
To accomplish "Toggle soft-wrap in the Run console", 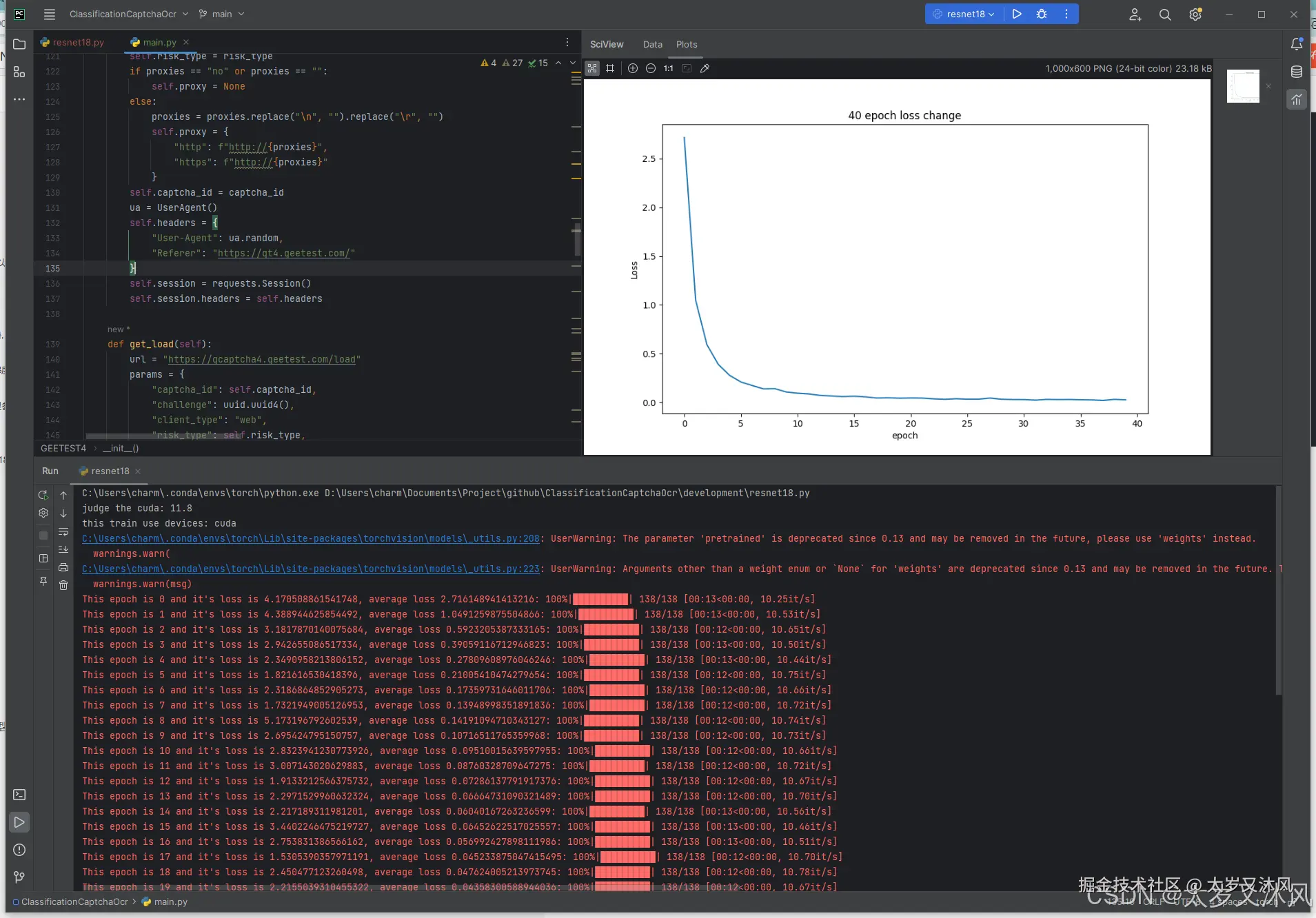I will pos(63,531).
